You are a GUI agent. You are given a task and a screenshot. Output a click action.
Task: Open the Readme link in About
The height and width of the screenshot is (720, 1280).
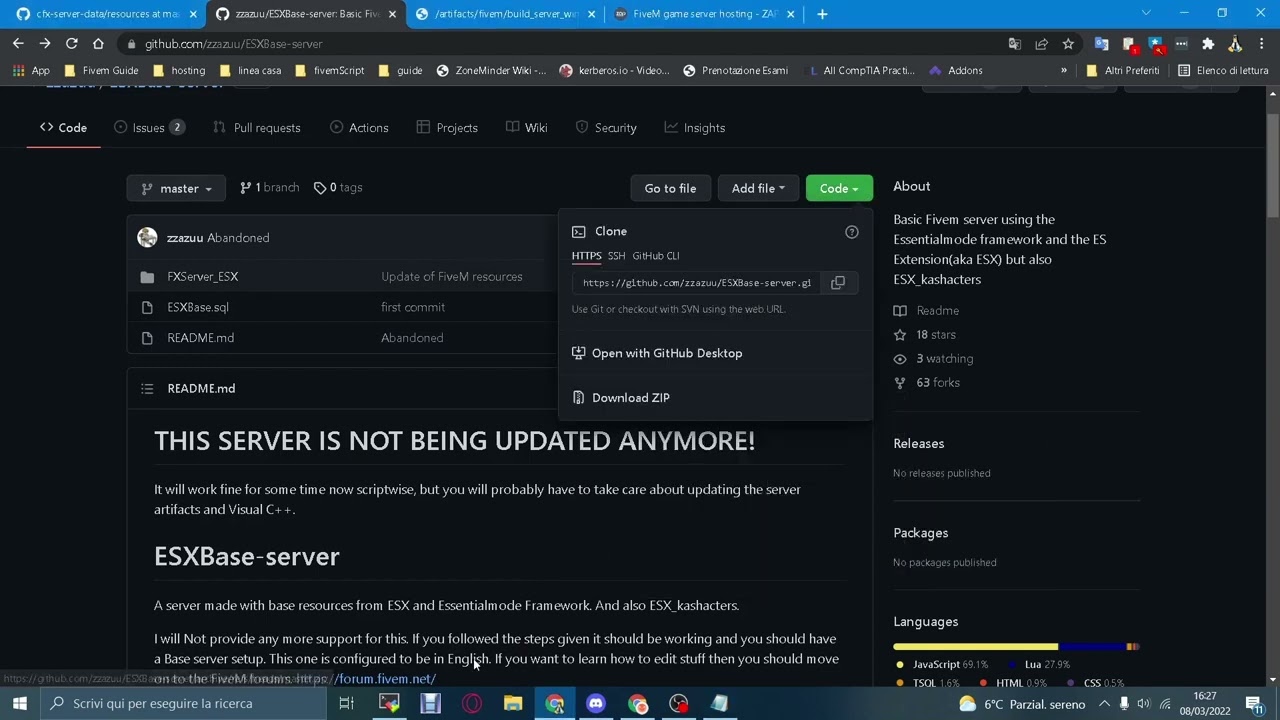926,311
